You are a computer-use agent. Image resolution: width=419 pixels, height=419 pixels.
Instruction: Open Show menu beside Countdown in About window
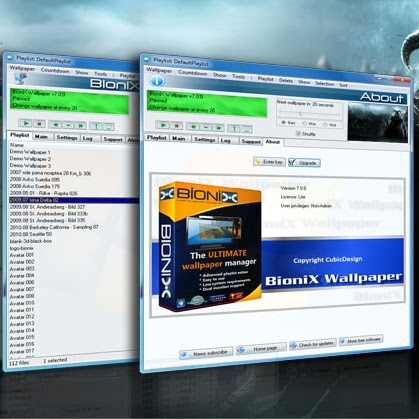(220, 75)
